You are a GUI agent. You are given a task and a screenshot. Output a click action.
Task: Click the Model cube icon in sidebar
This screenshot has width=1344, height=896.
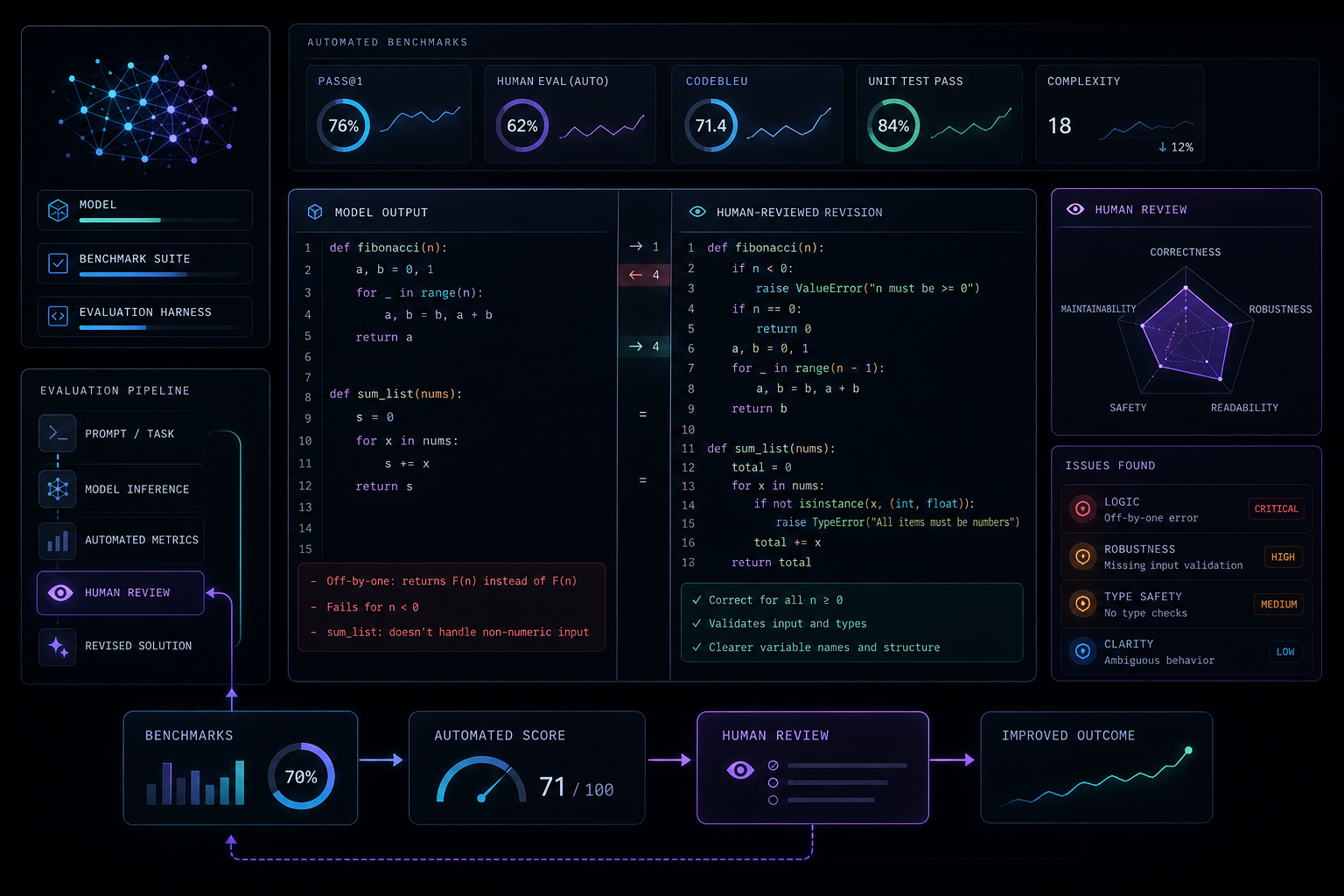[58, 210]
